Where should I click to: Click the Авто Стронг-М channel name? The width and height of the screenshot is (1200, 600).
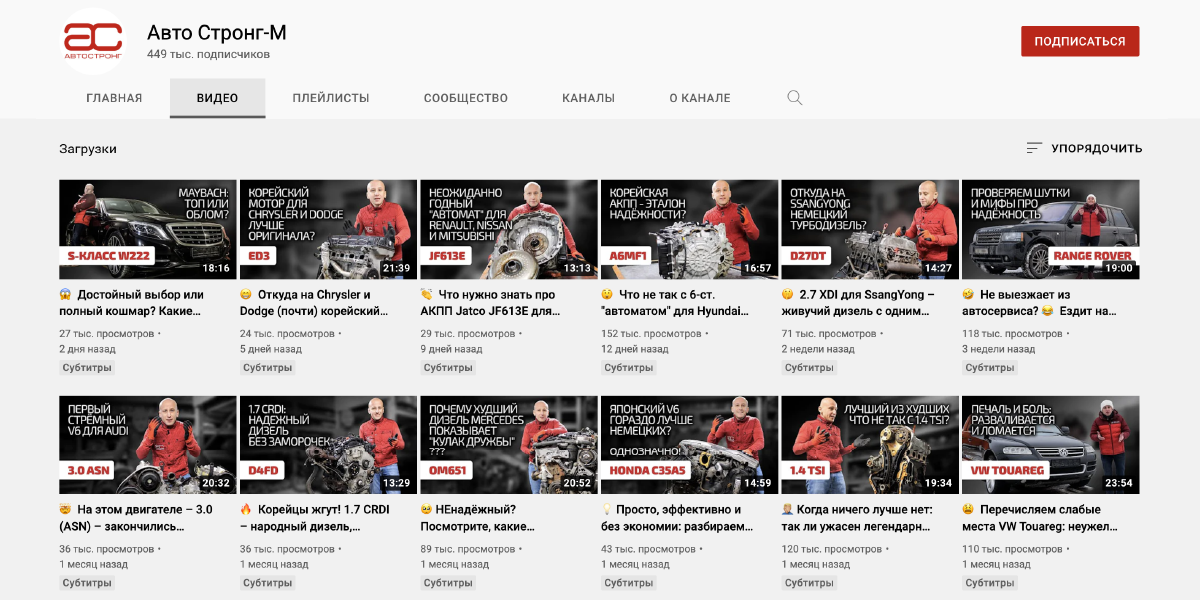pyautogui.click(x=217, y=32)
